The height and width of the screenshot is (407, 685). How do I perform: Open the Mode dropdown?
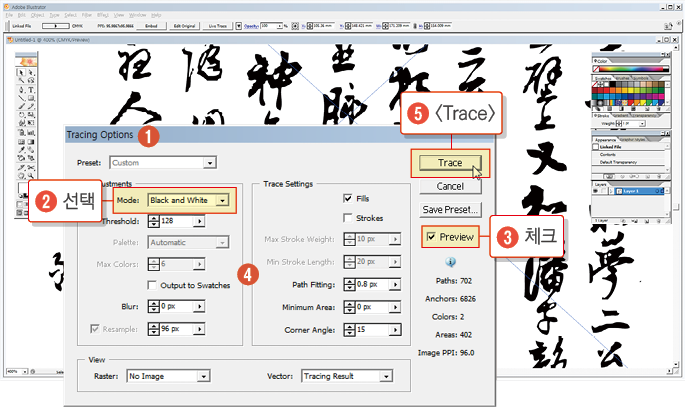pyautogui.click(x=223, y=200)
